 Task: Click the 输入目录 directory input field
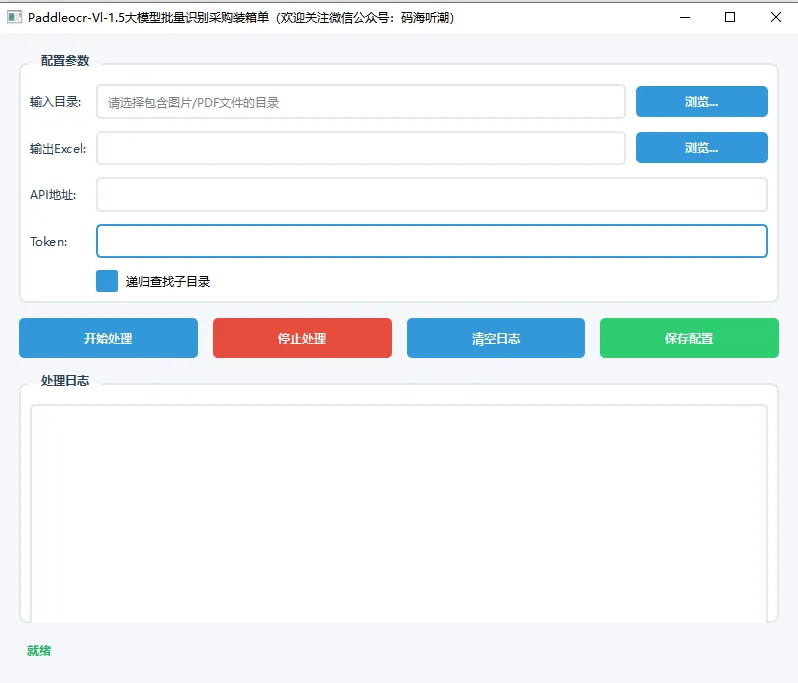coord(361,102)
